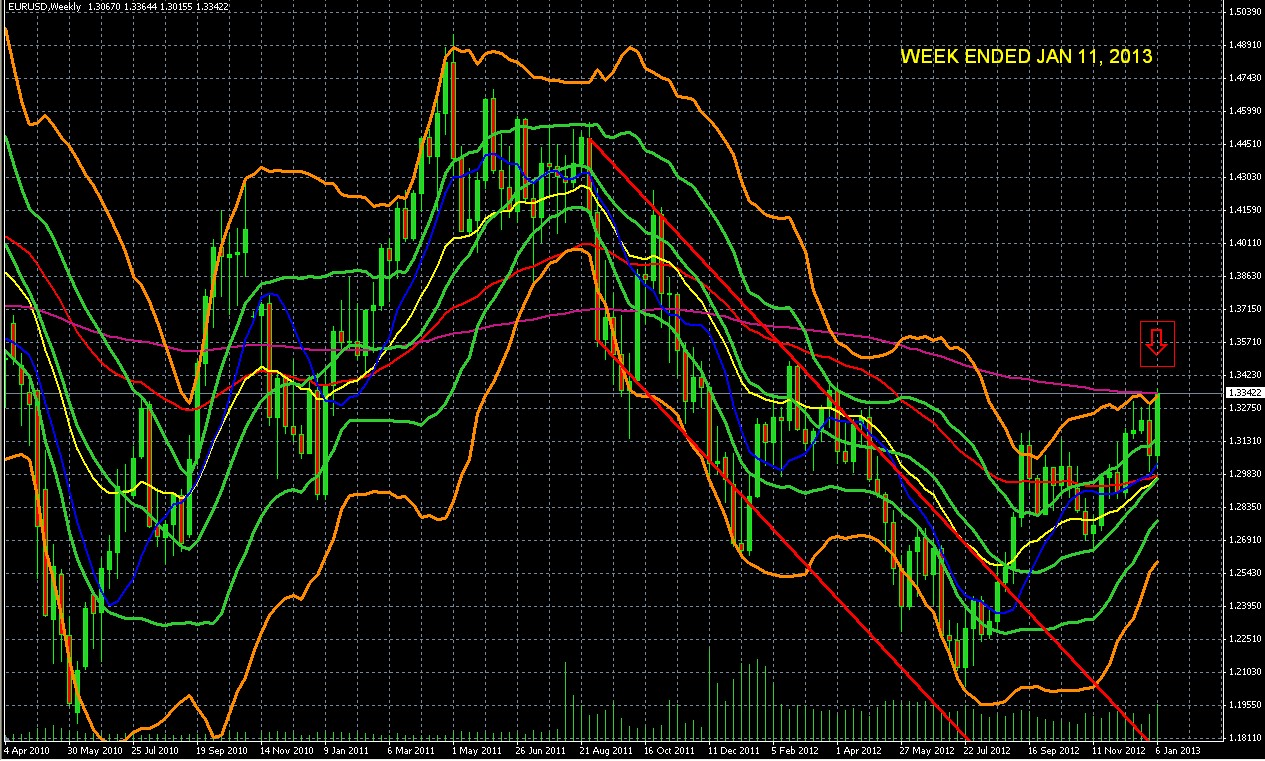This screenshot has width=1265, height=761.
Task: Click the 11 Dec 2011 time axis label
Action: (733, 749)
